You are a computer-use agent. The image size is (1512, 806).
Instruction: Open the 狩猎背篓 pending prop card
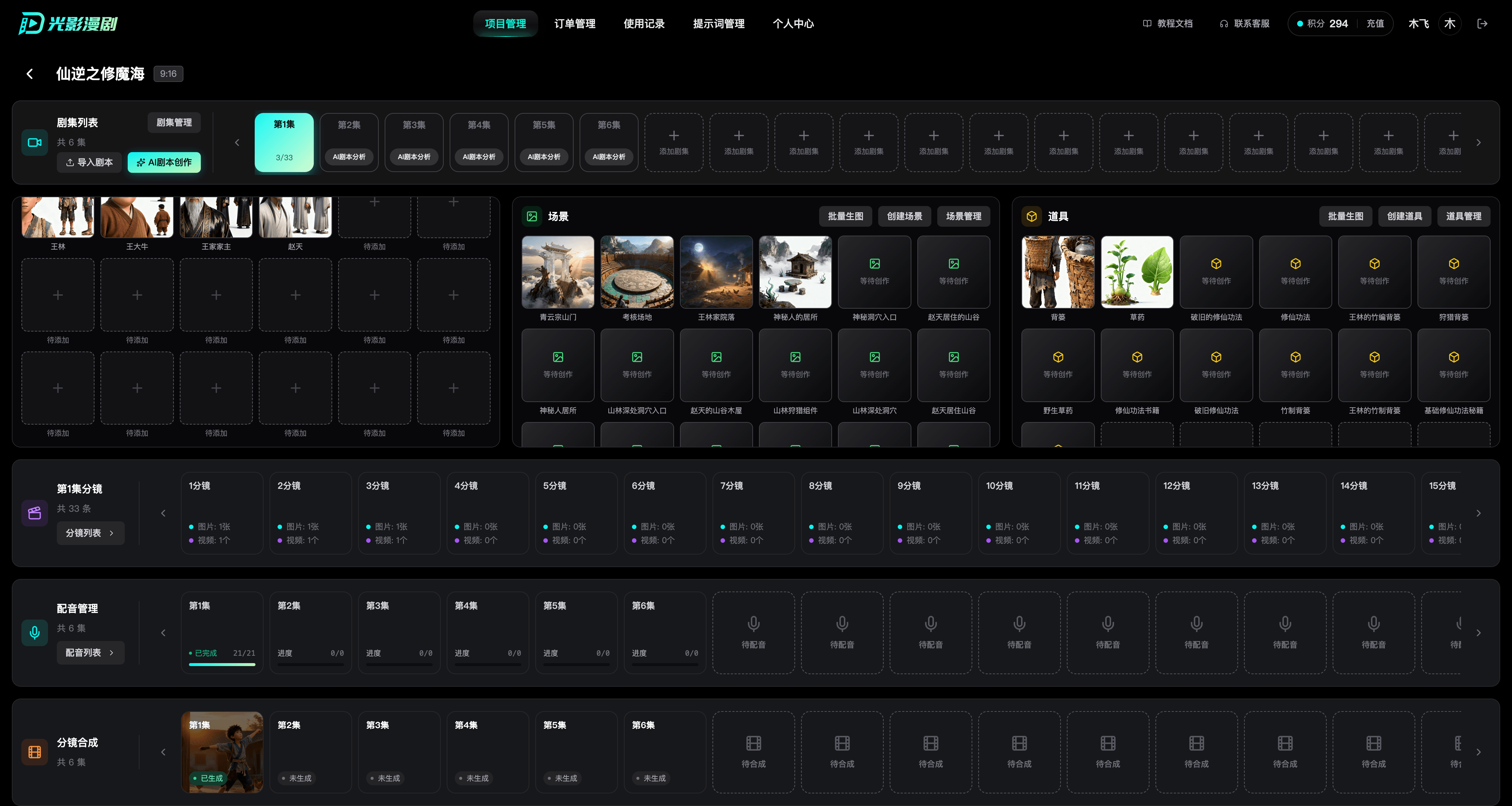click(x=1453, y=272)
